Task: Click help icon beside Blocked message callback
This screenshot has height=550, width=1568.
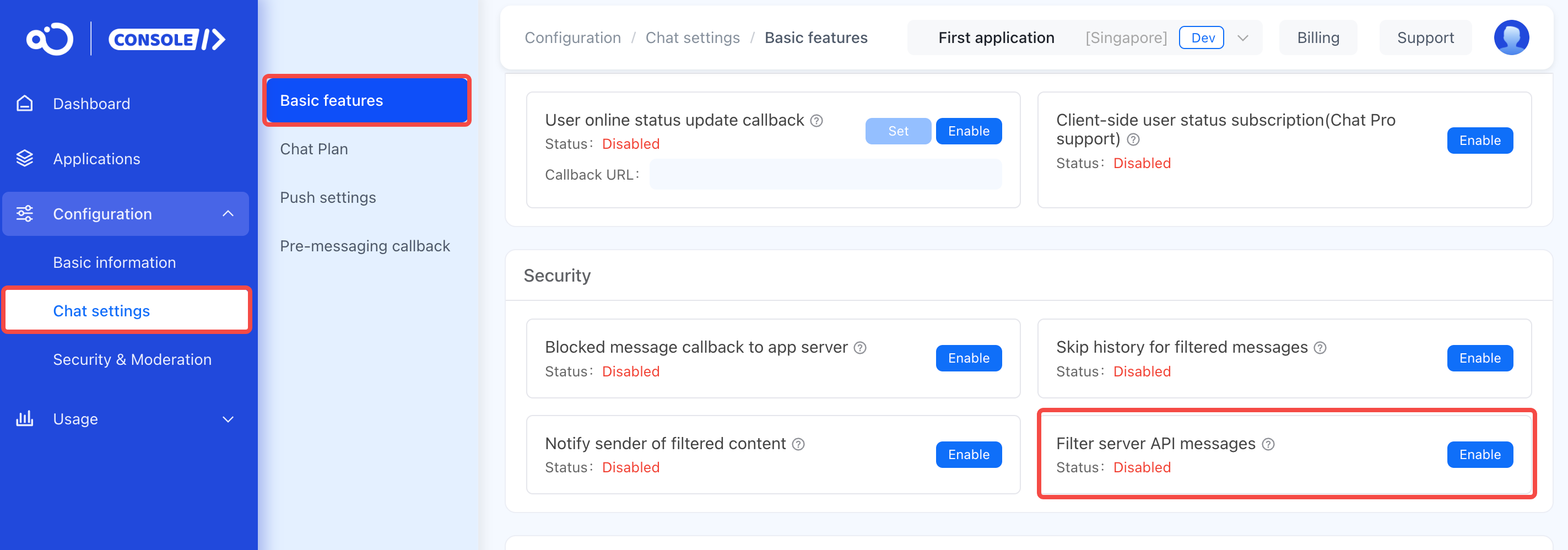Action: pos(859,348)
